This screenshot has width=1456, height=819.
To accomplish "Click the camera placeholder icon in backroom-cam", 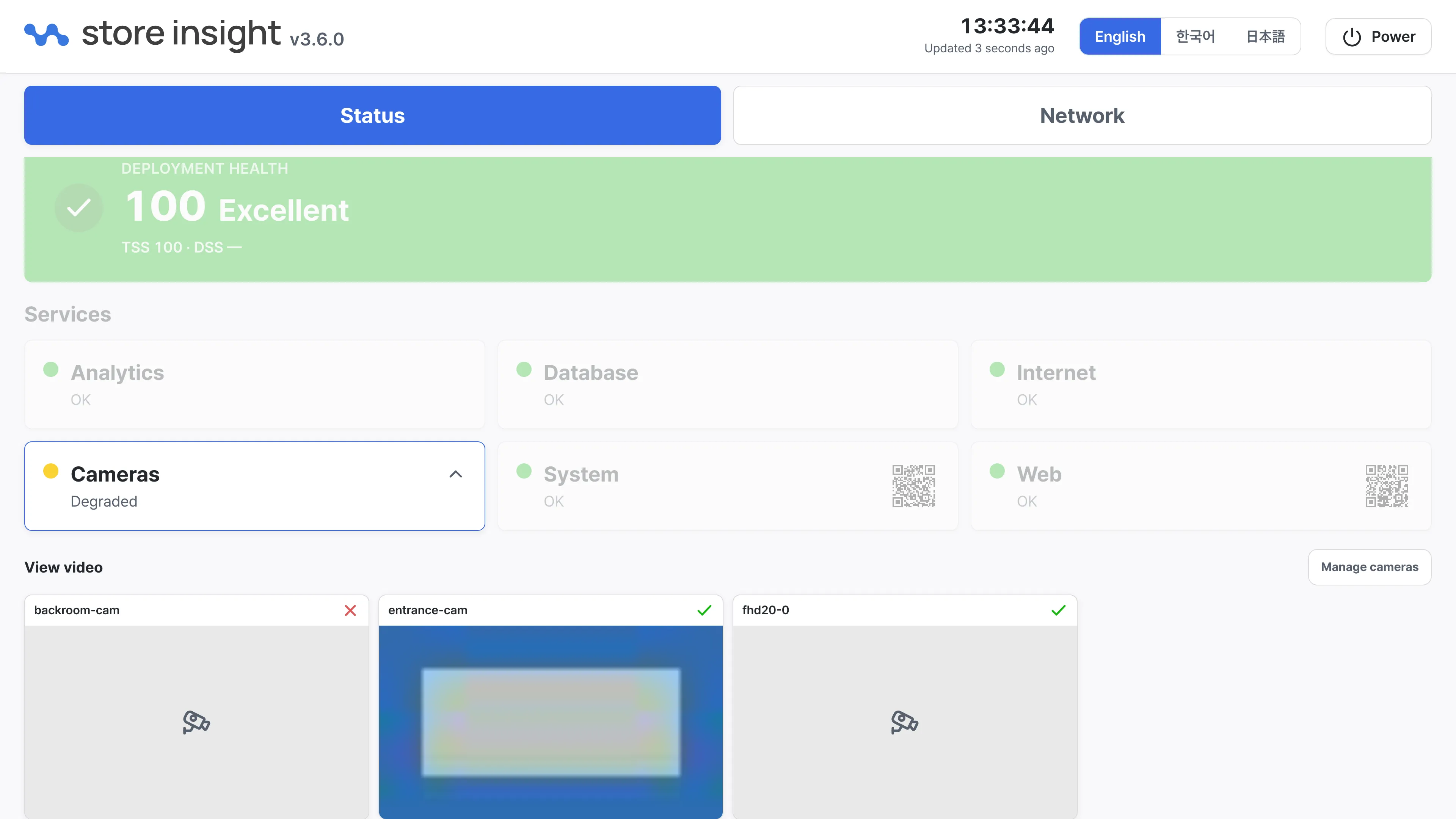I will point(196,722).
